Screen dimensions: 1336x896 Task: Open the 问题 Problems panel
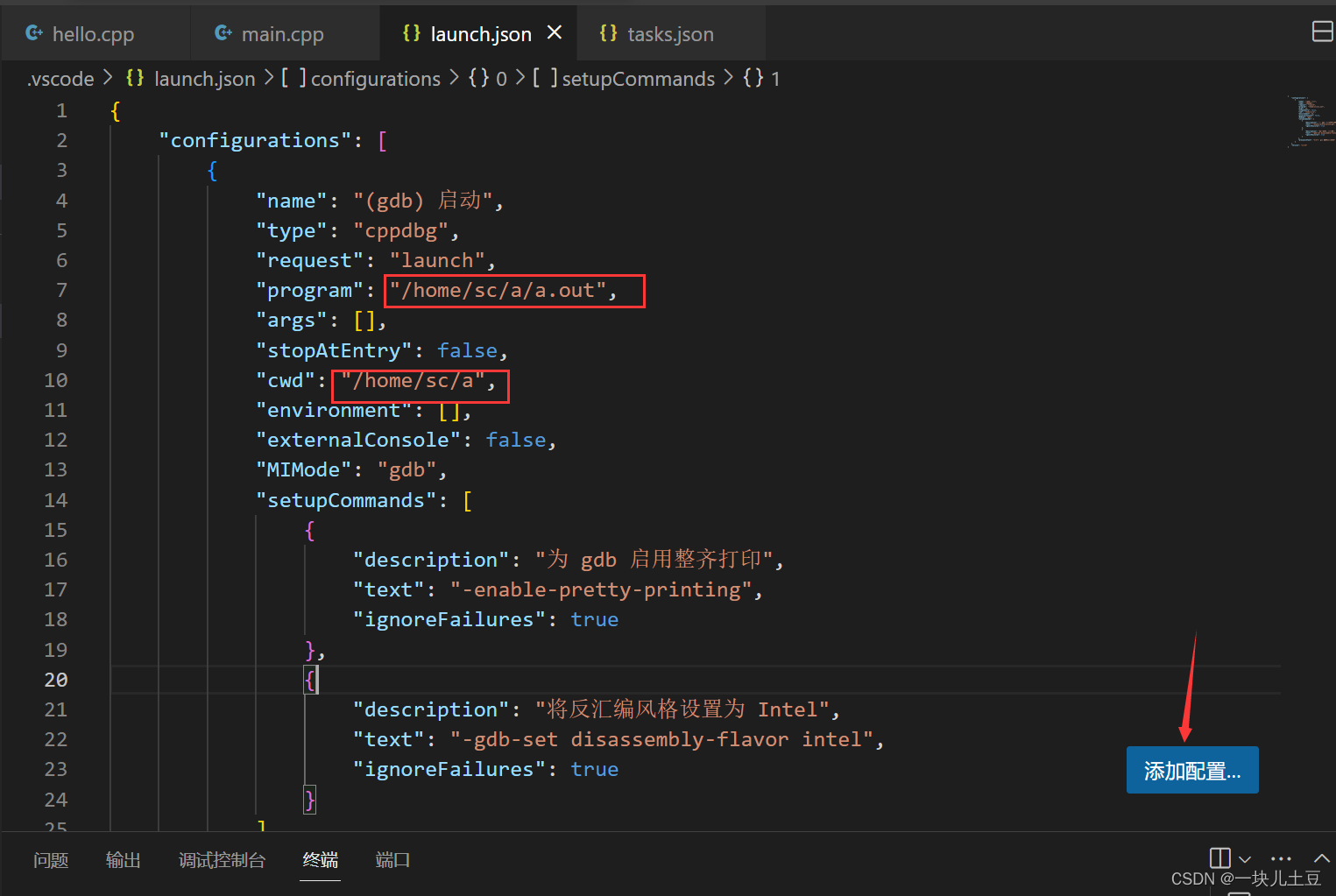[50, 860]
